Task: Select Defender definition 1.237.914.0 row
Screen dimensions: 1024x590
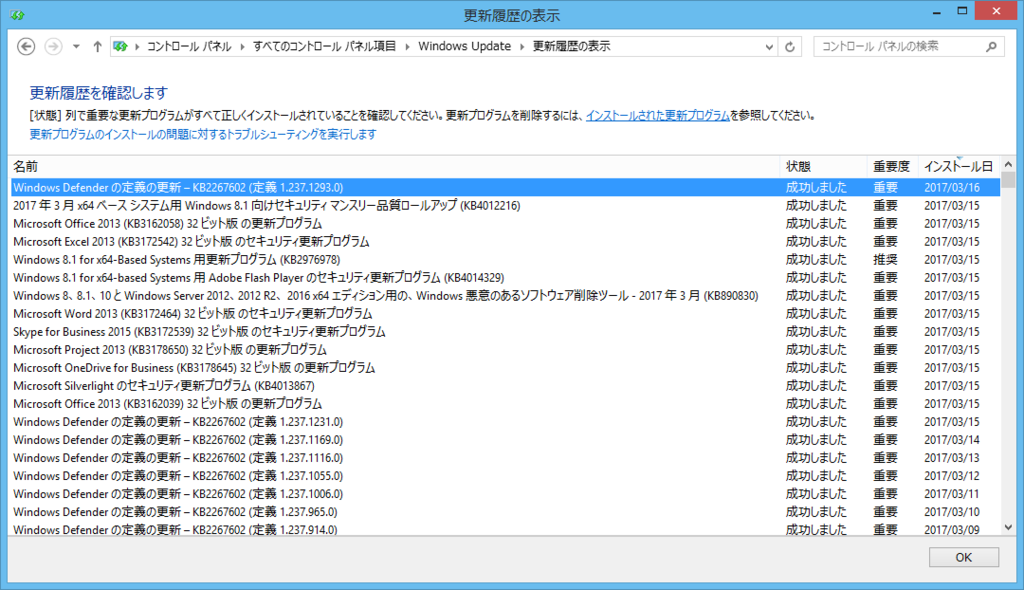Action: coord(505,529)
